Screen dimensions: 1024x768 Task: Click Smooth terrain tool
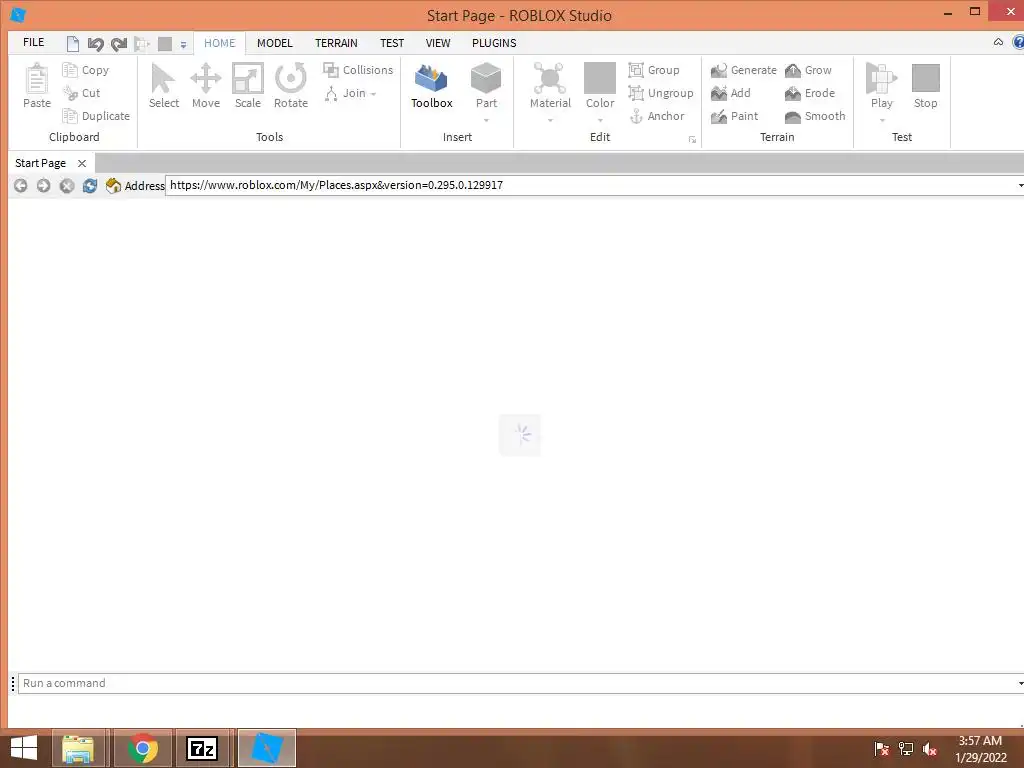tap(815, 116)
